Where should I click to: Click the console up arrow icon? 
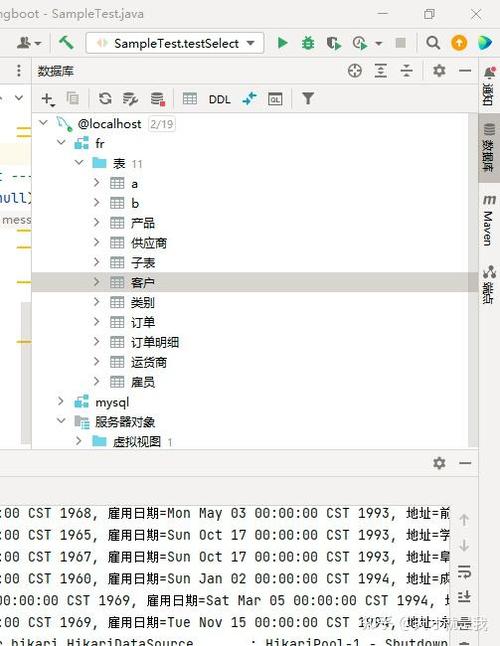464,520
